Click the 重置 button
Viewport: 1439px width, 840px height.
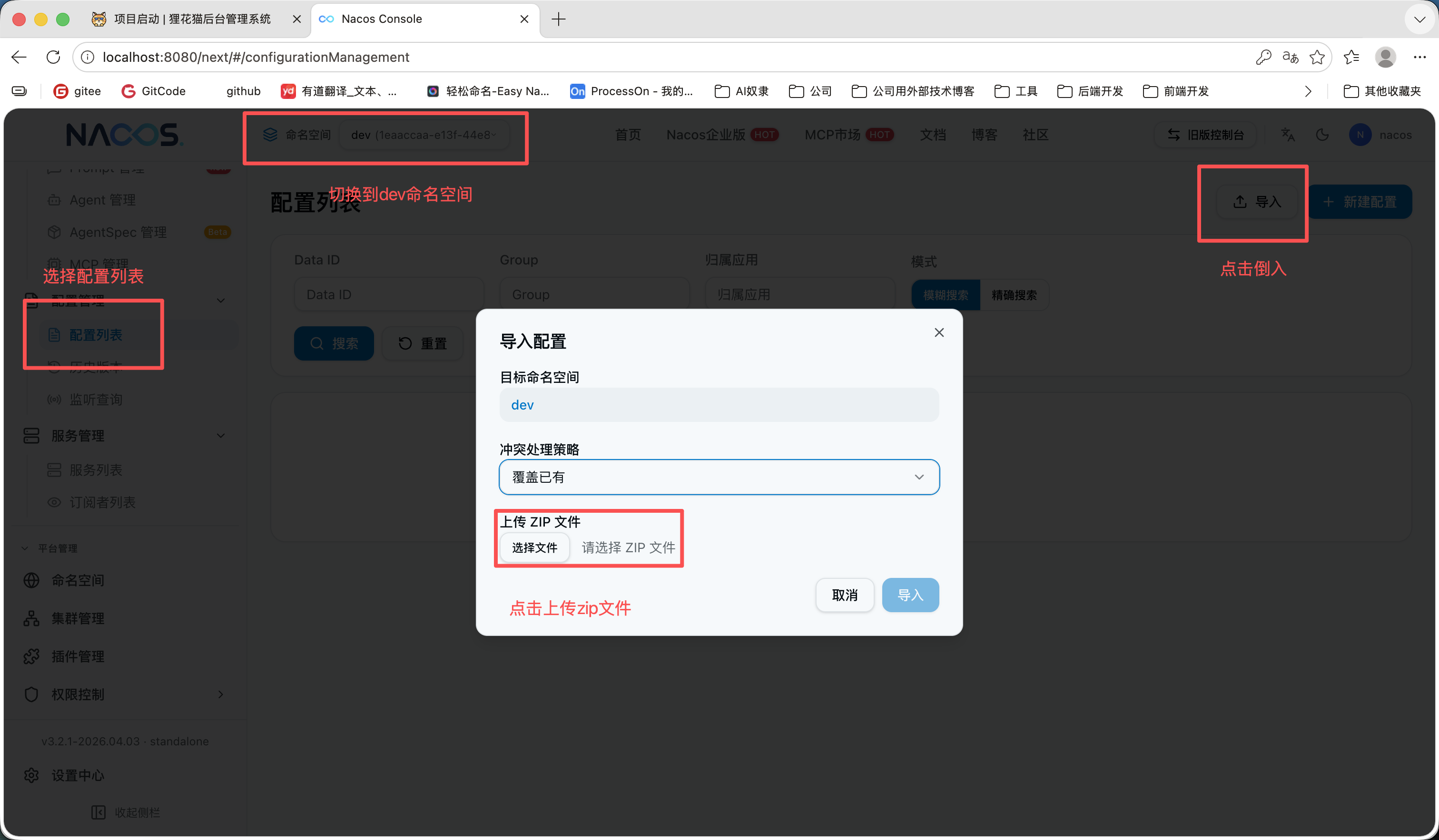click(422, 343)
